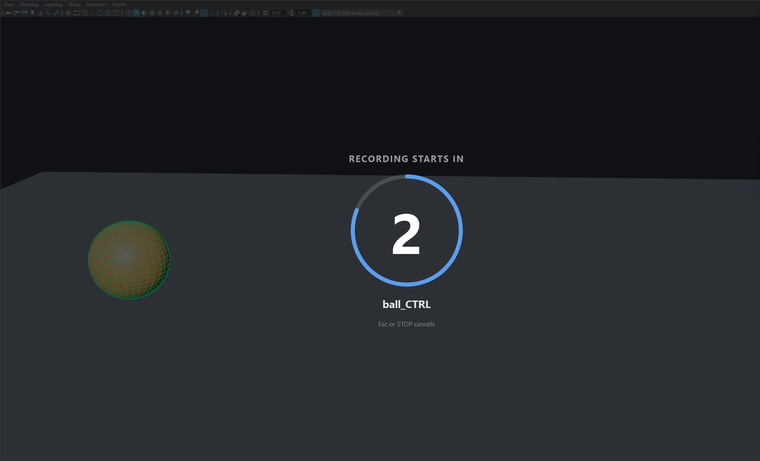Click the Exposure reset icon
The height and width of the screenshot is (461, 760).
pyautogui.click(x=265, y=13)
